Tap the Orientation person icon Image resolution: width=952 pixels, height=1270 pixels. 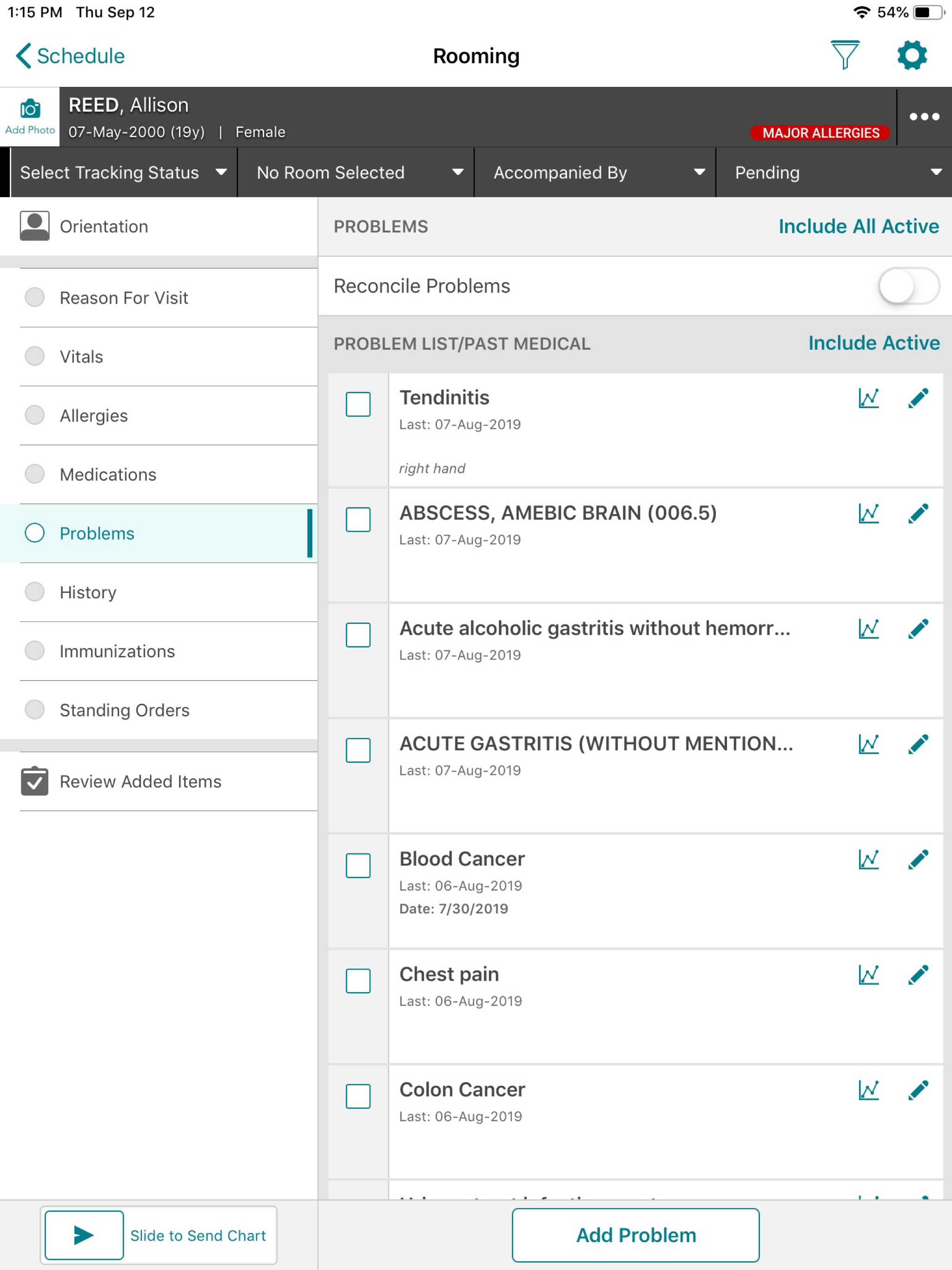click(34, 225)
